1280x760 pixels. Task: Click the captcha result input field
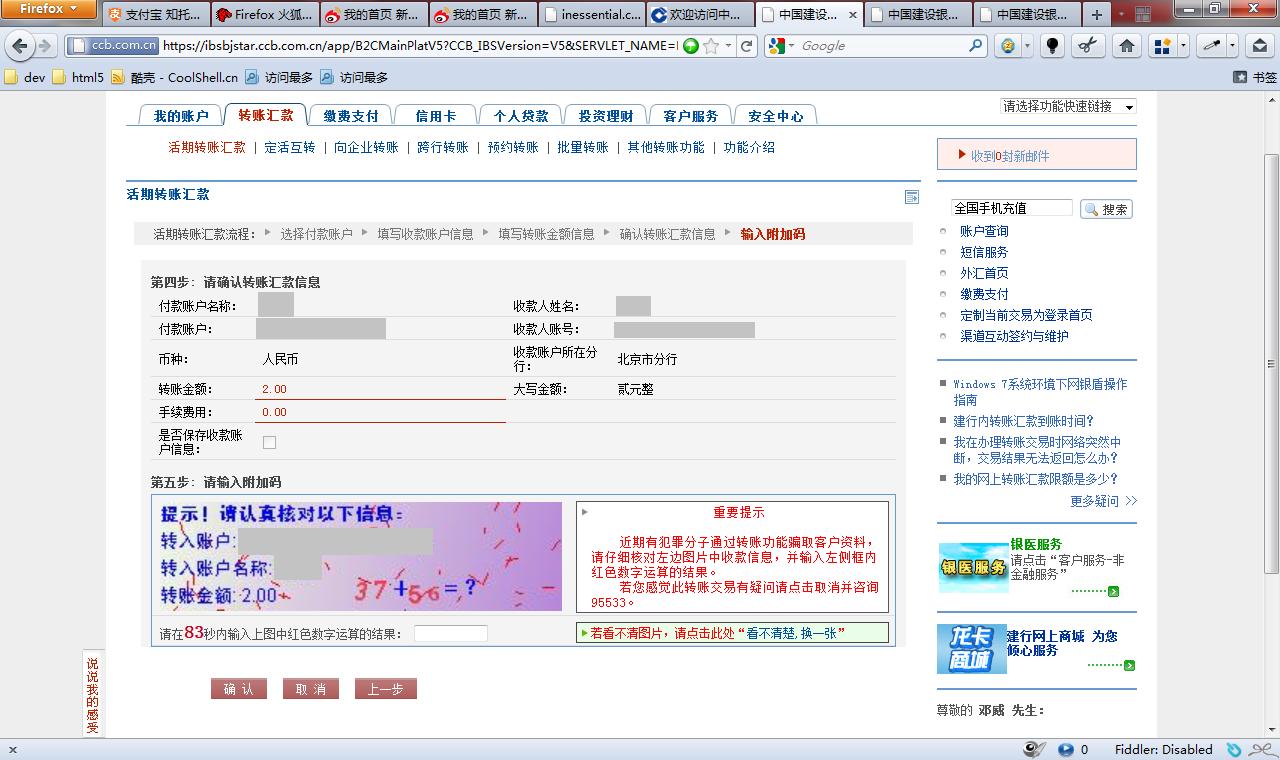click(x=451, y=633)
